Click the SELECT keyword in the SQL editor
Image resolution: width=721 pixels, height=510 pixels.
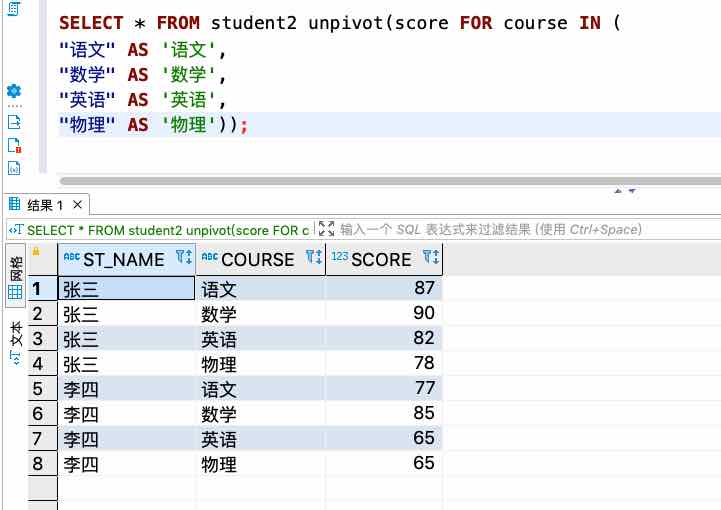point(91,23)
